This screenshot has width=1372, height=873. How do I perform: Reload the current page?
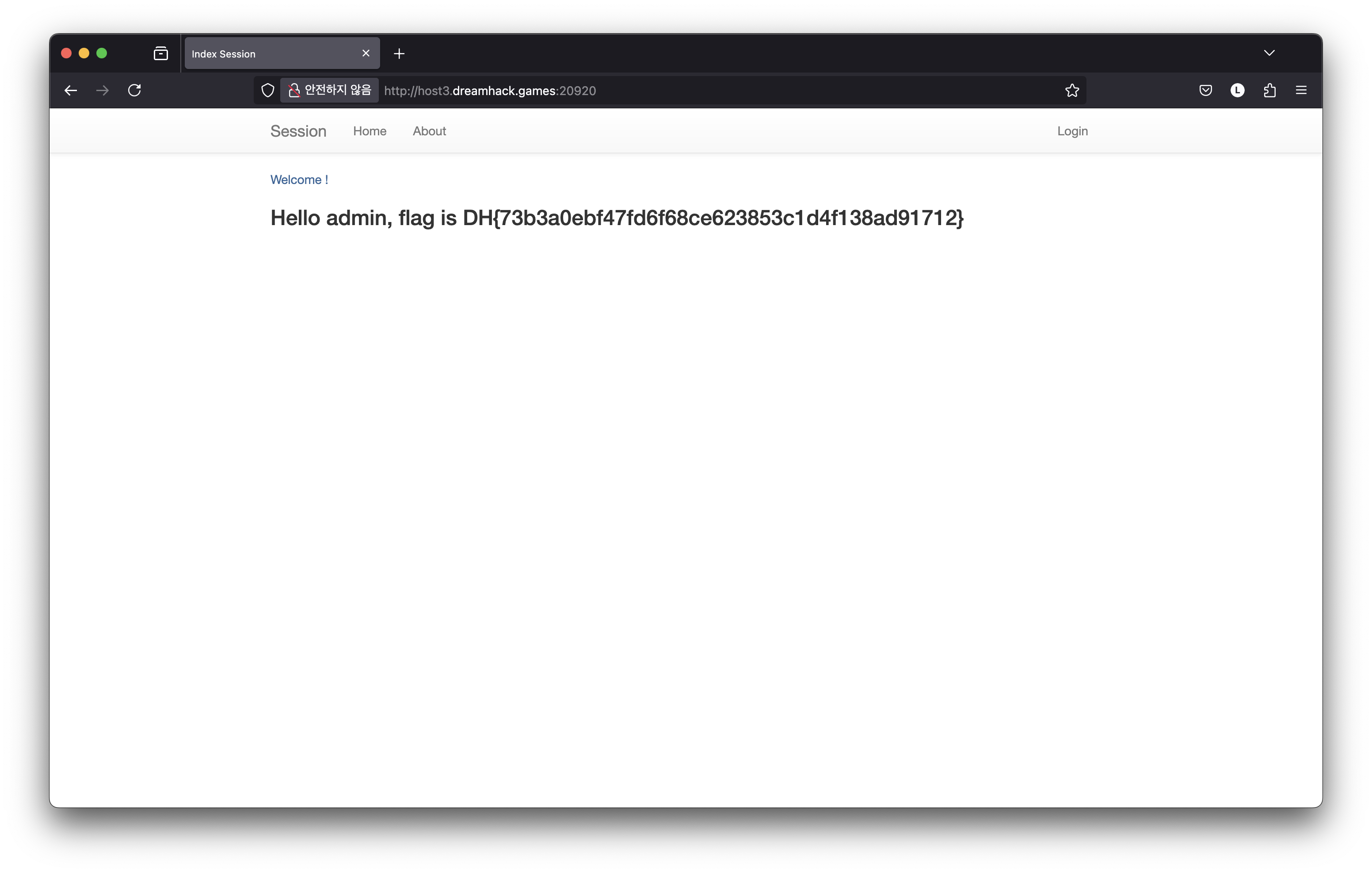click(134, 90)
